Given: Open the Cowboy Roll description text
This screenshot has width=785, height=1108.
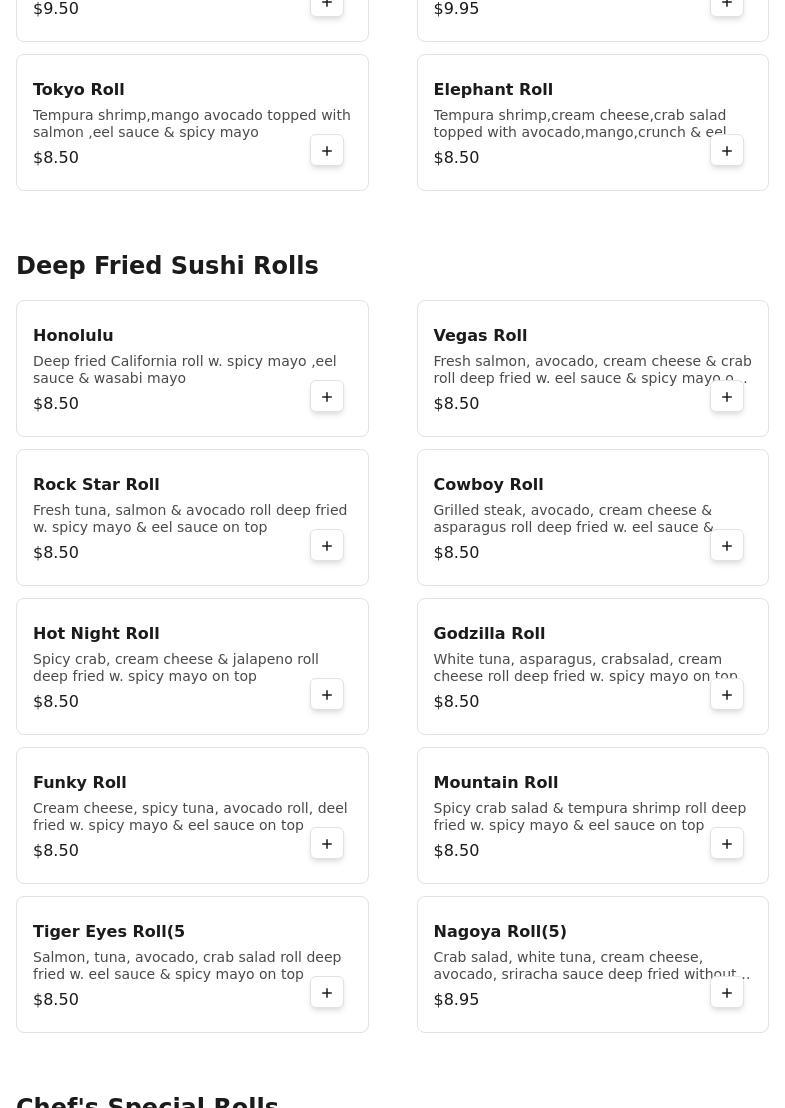Looking at the screenshot, I should pos(573,518).
